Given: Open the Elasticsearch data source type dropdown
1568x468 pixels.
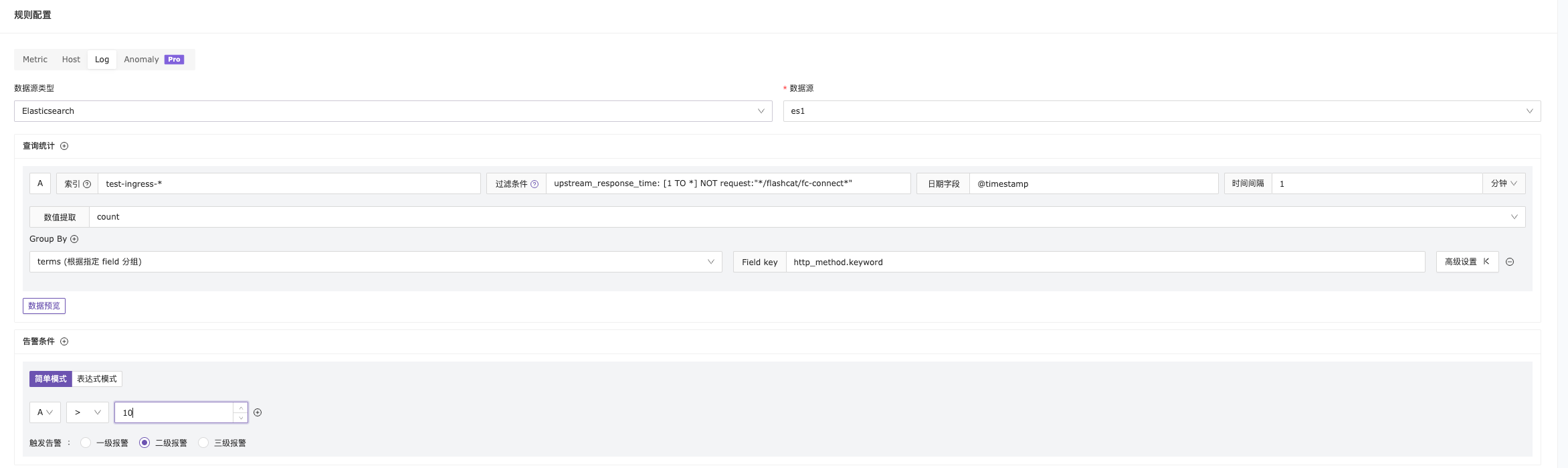Looking at the screenshot, I should click(x=393, y=111).
